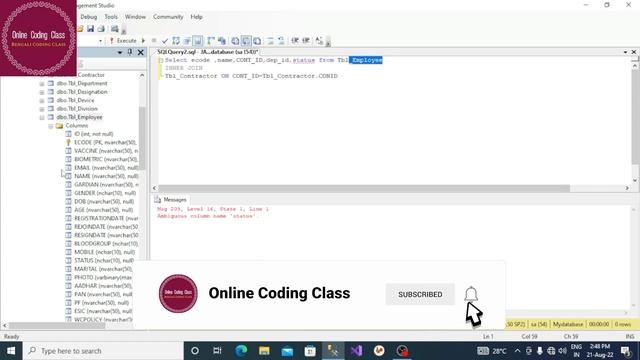The image size is (640, 360).
Task: Specify Values for Template Parameters icon
Action: coord(319,40)
